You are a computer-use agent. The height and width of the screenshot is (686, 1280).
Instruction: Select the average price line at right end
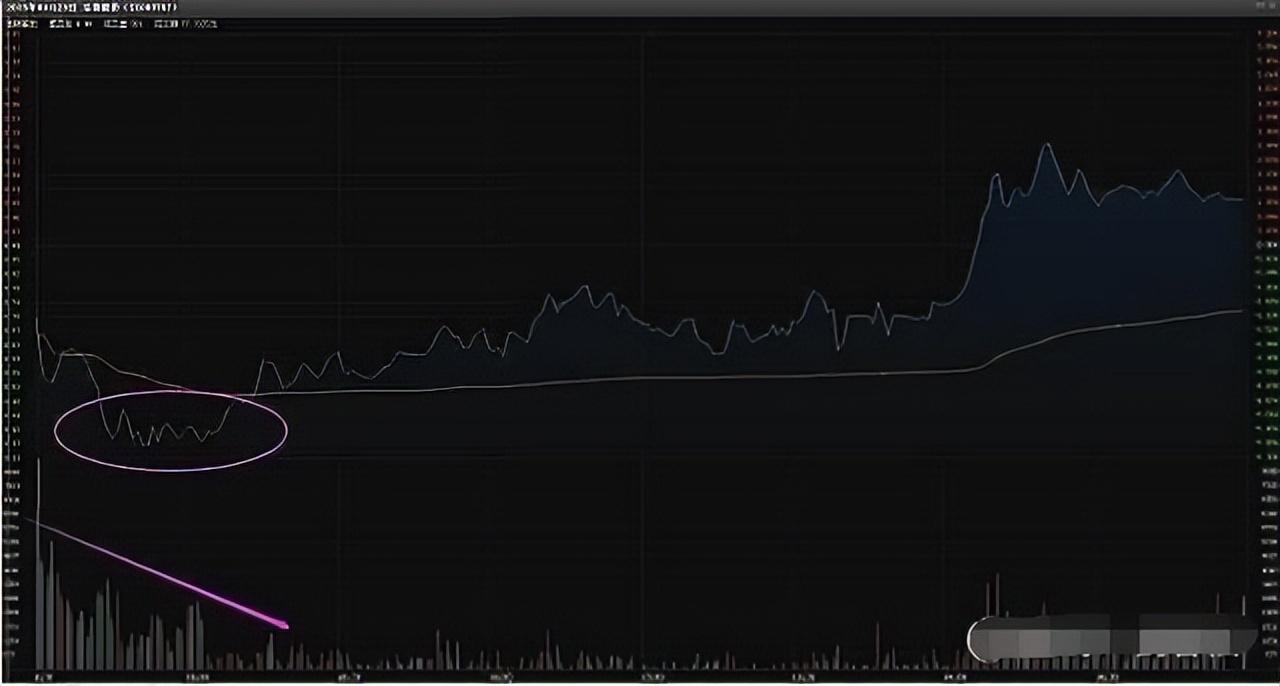[x=1240, y=312]
